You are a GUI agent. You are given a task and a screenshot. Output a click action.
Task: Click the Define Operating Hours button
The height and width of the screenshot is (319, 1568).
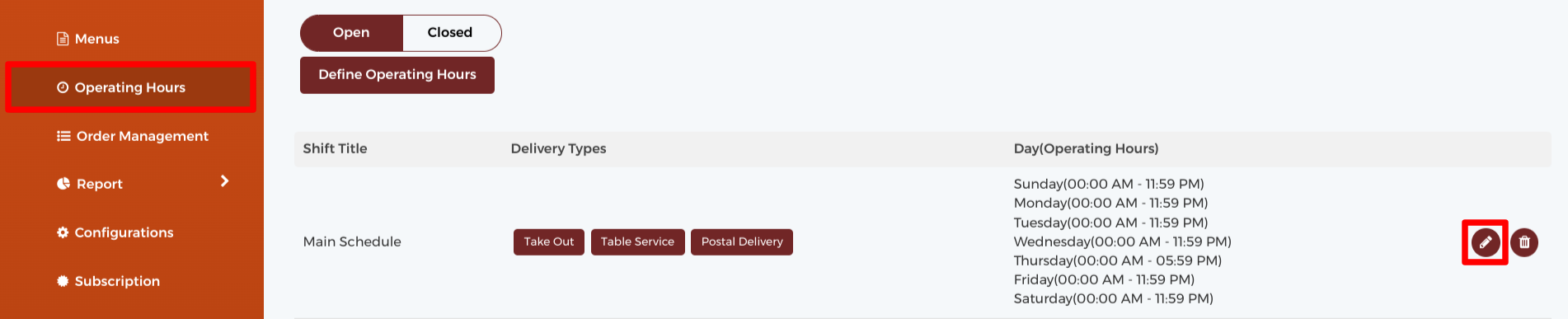pyautogui.click(x=397, y=75)
